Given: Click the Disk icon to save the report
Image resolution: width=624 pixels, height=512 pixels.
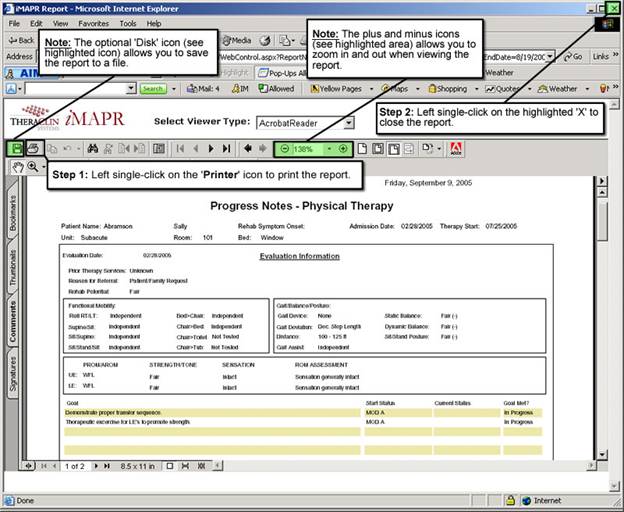Looking at the screenshot, I should click(x=17, y=148).
